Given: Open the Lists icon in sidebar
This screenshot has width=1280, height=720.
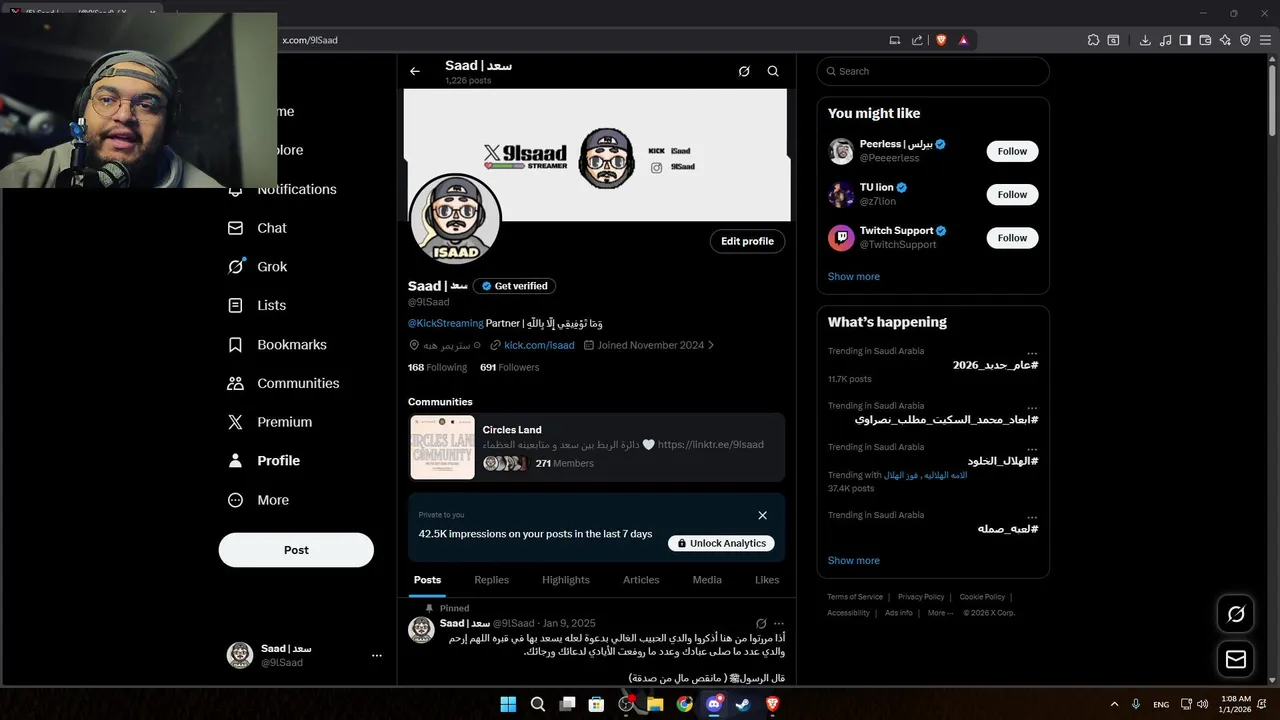Looking at the screenshot, I should [x=236, y=305].
